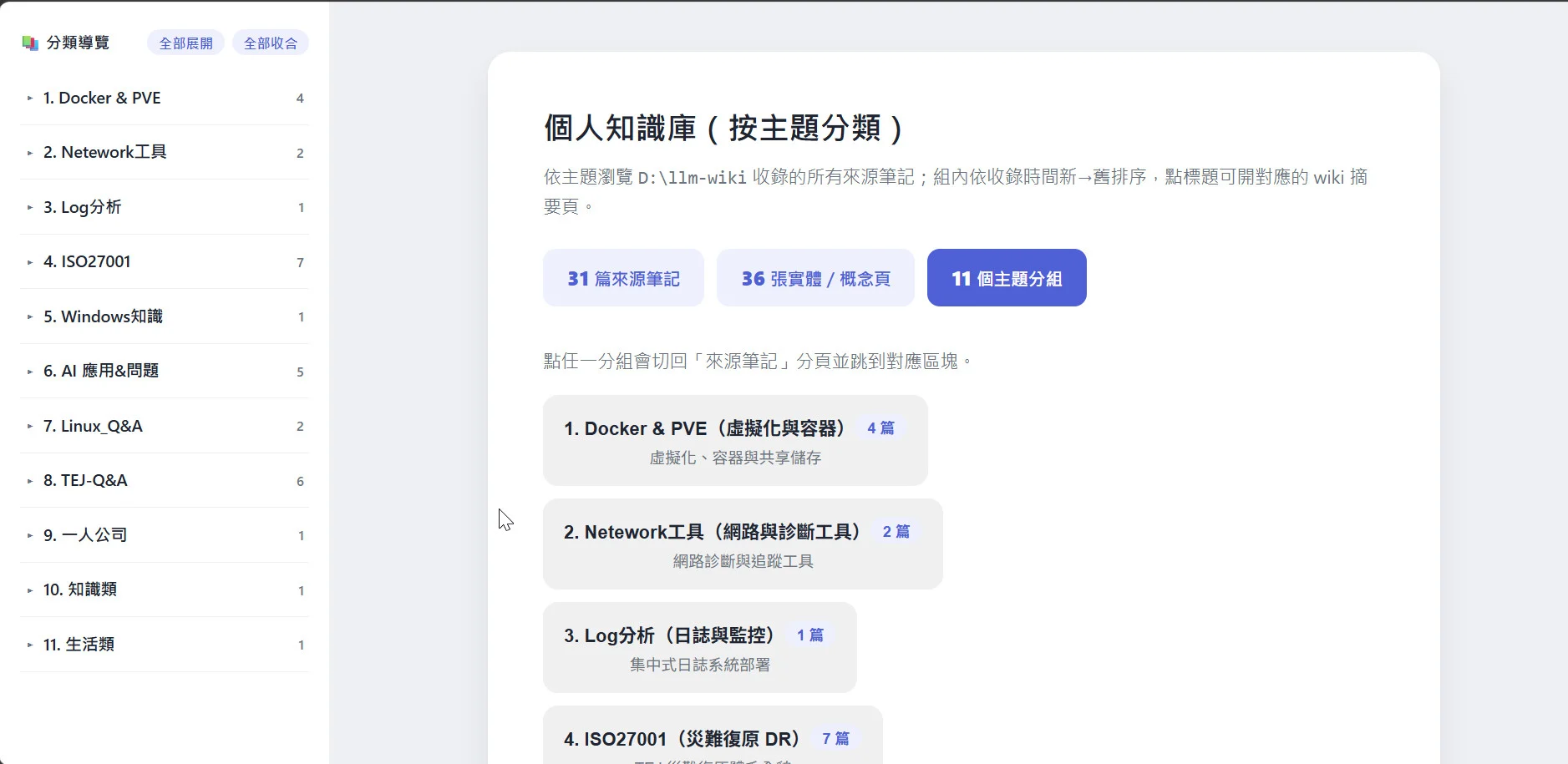Click the D:\llm-wiki path text
The width and height of the screenshot is (1568, 764).
(693, 178)
